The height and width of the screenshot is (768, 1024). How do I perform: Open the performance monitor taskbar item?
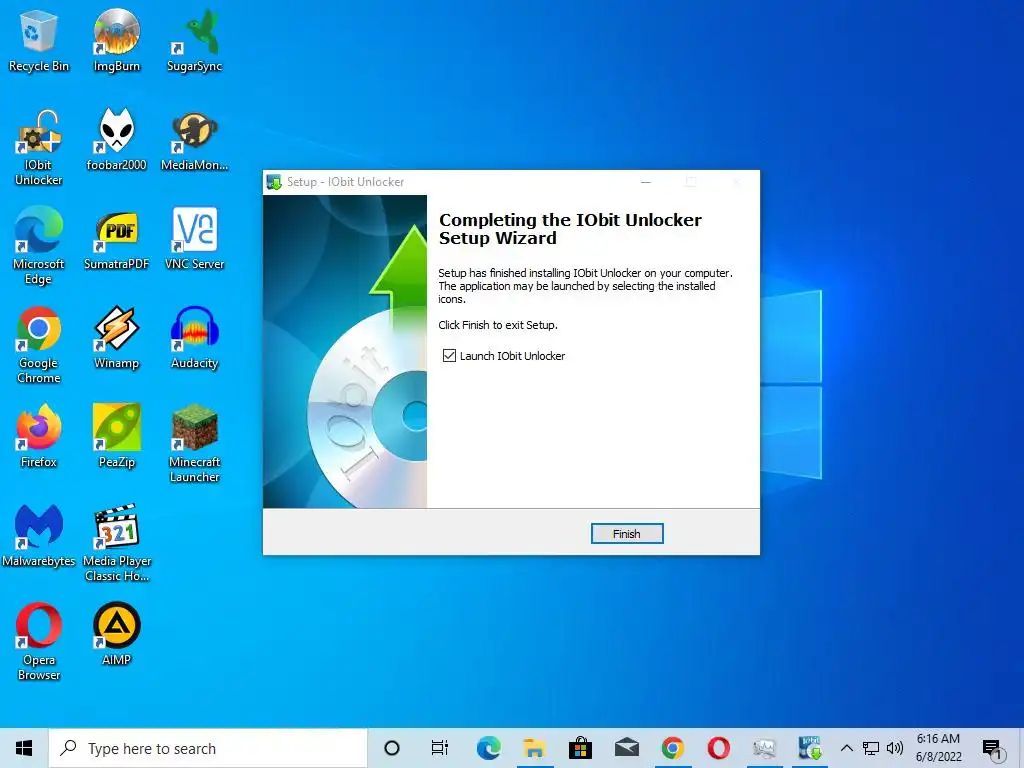click(x=764, y=748)
